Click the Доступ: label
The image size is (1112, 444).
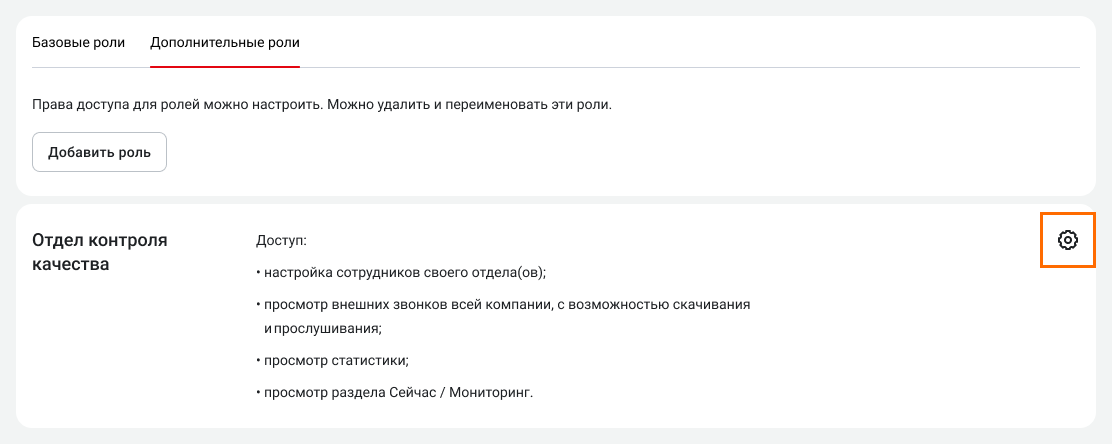pos(281,241)
